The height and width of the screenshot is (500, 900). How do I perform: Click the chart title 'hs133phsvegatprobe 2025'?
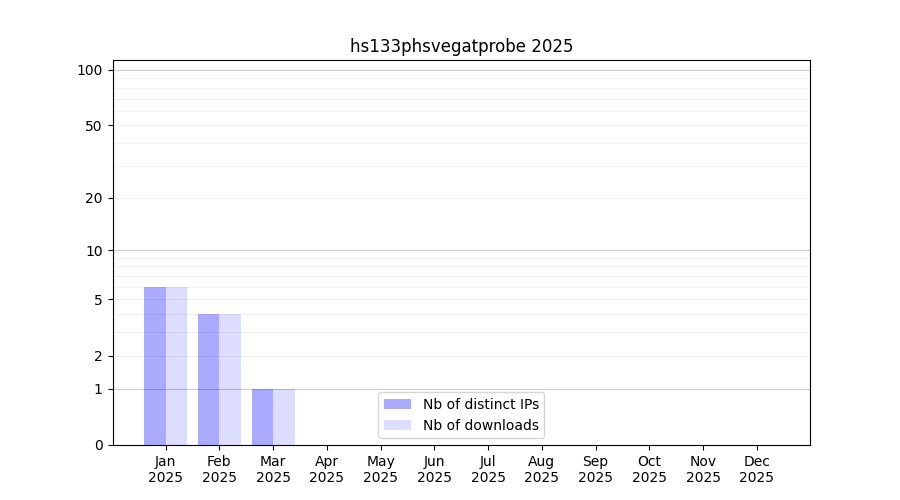pos(461,46)
